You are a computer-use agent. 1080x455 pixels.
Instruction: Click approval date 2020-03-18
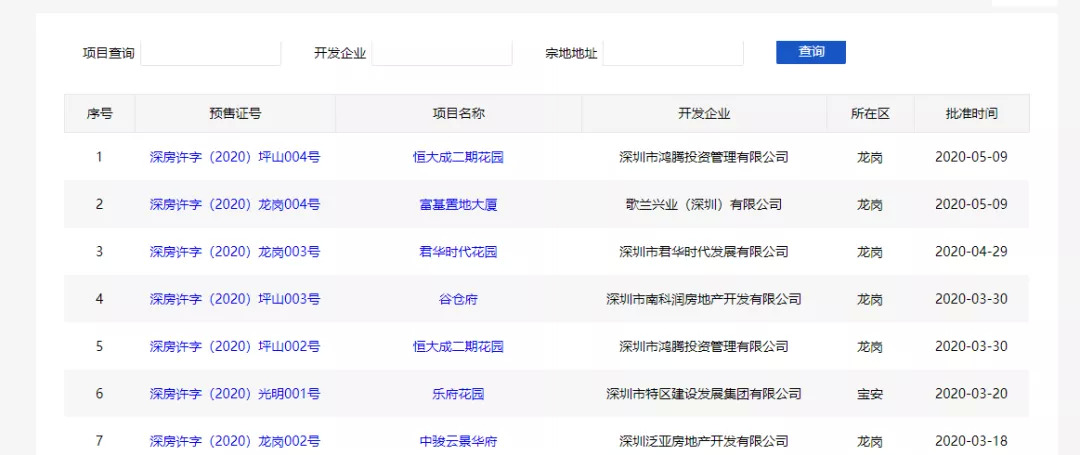click(x=971, y=441)
